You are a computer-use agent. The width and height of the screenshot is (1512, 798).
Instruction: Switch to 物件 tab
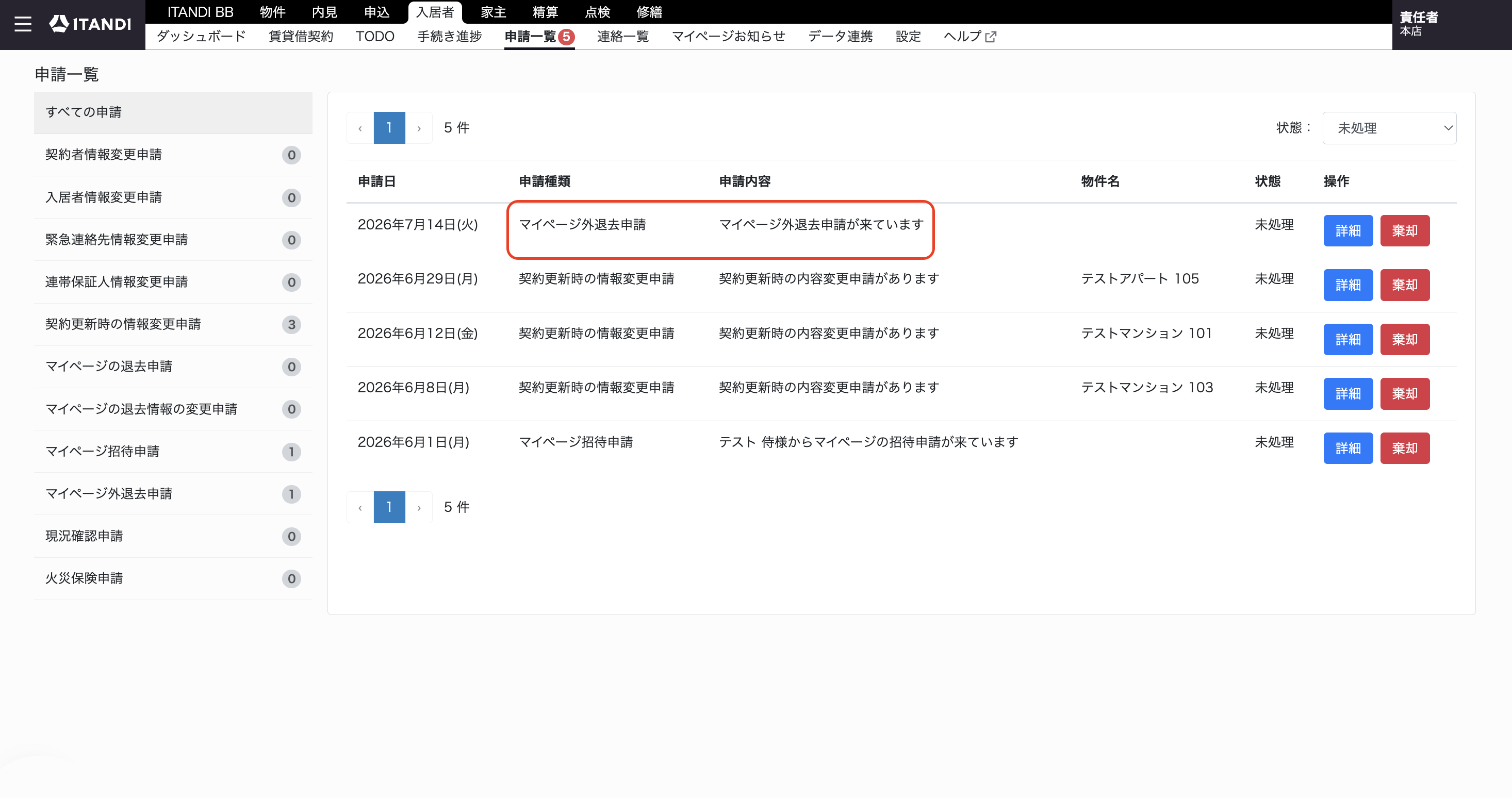pos(272,12)
